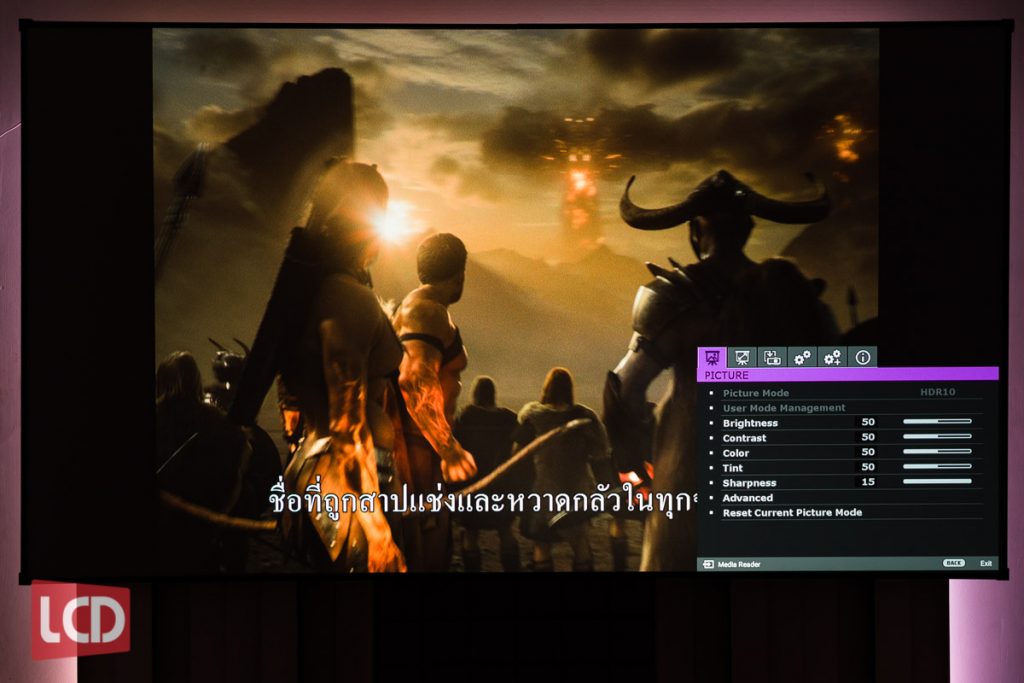Adjust the Tint slider bar
The width and height of the screenshot is (1024, 683).
point(937,467)
